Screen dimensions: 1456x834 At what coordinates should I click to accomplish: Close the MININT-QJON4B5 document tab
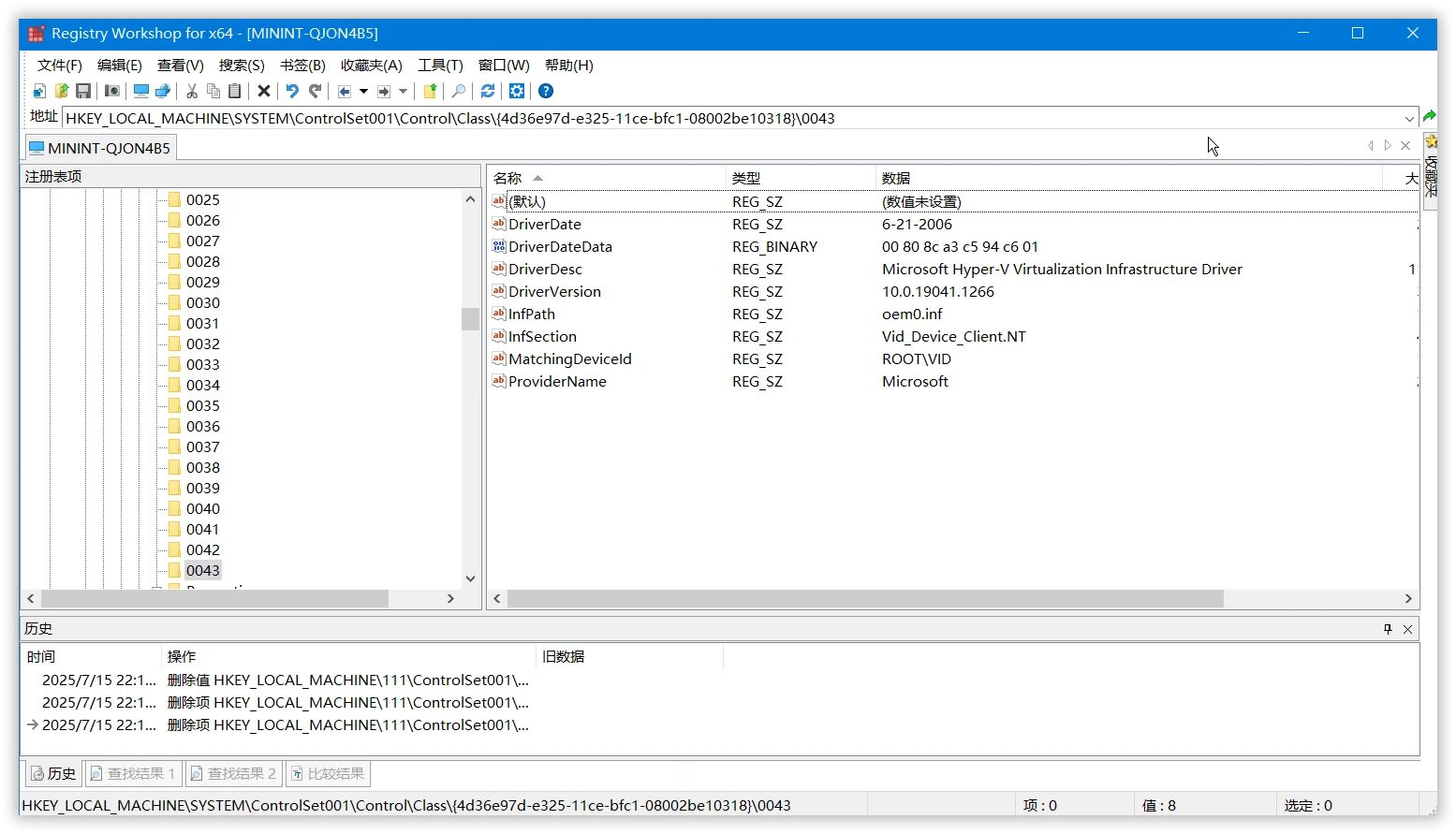[x=1405, y=145]
